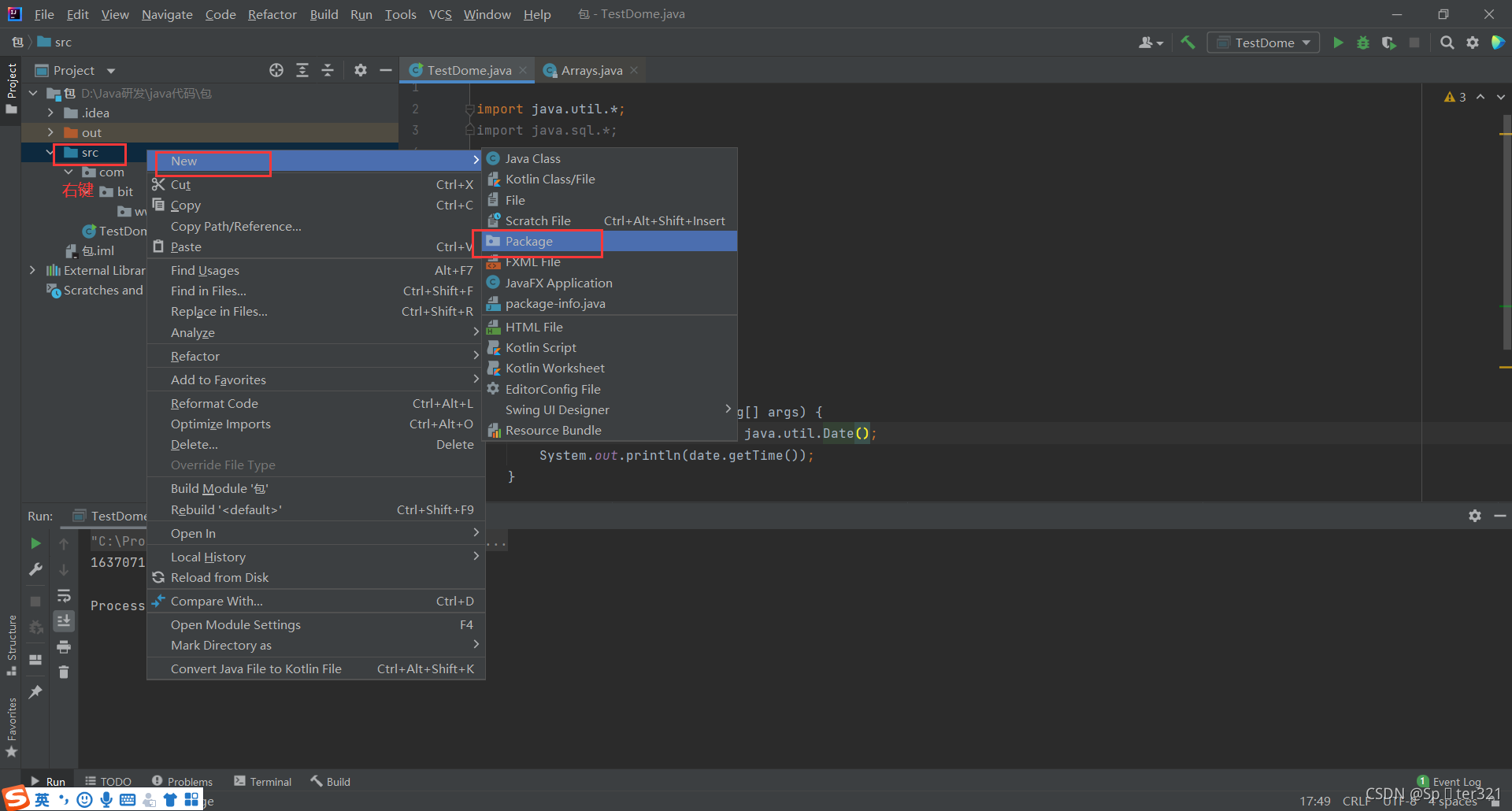Open the TODO tool window
Screen dimensions: 1512x811
click(109, 781)
